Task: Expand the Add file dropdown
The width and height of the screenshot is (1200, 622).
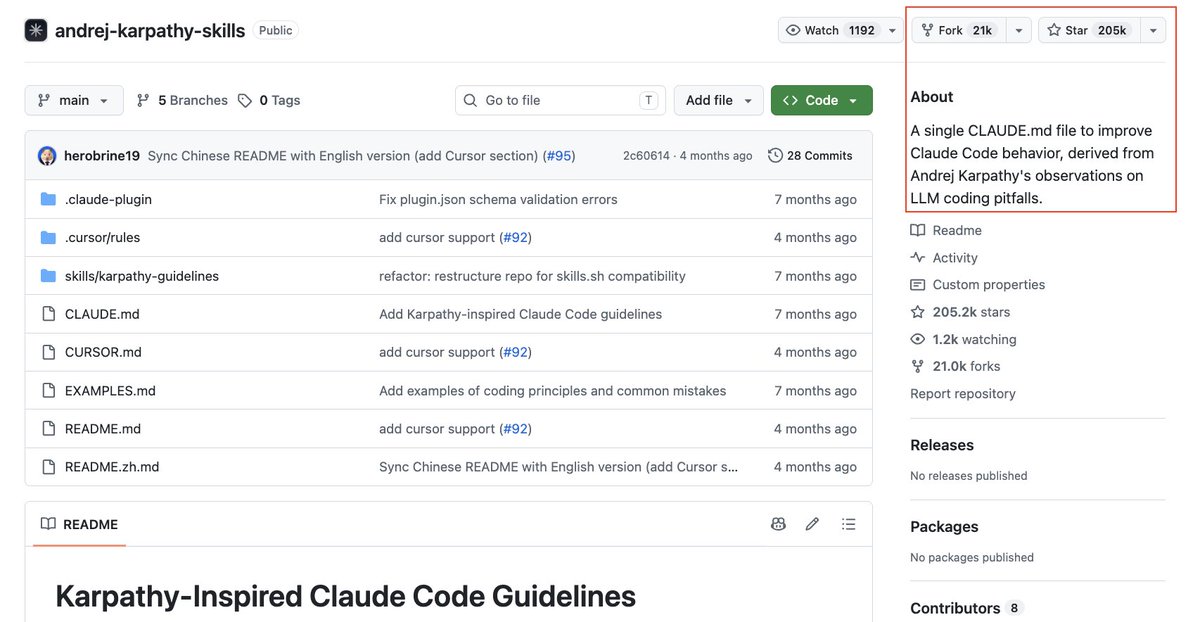Action: point(719,100)
